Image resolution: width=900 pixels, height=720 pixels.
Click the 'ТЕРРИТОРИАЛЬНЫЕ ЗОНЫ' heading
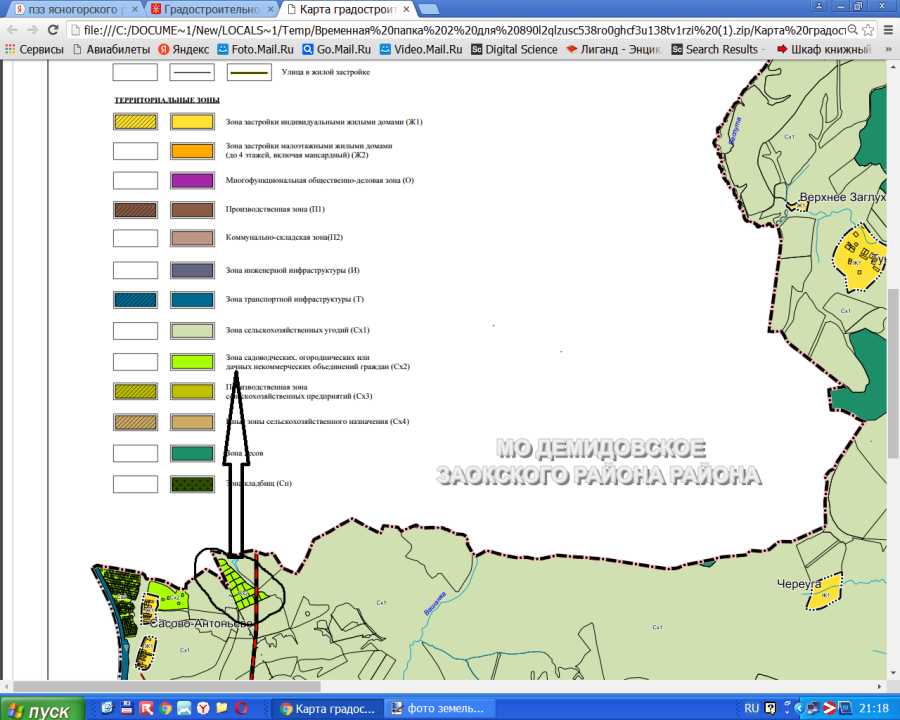point(167,100)
